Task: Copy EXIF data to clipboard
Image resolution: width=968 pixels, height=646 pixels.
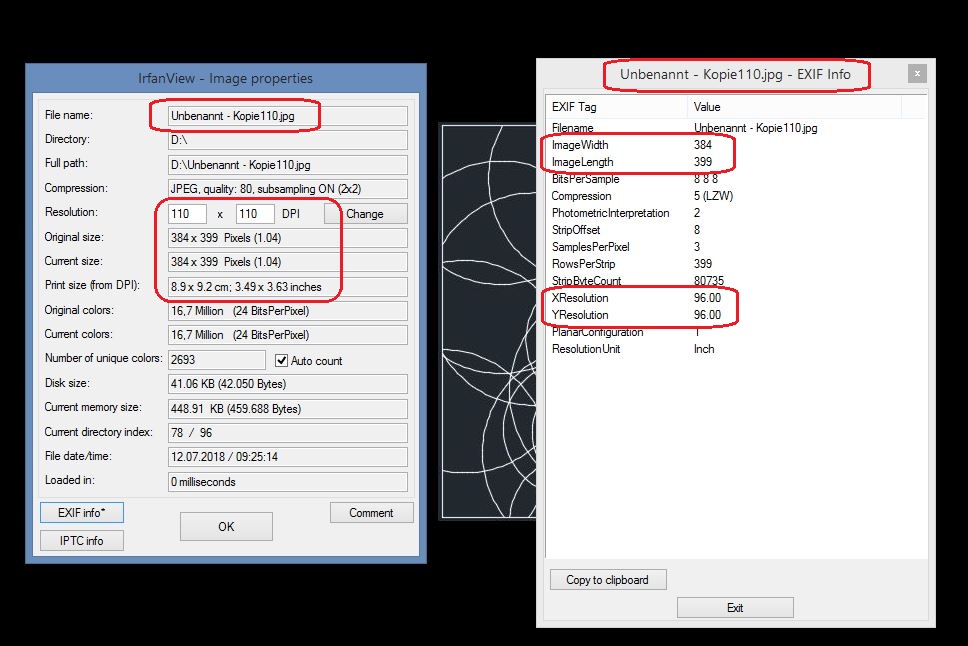Action: point(608,580)
